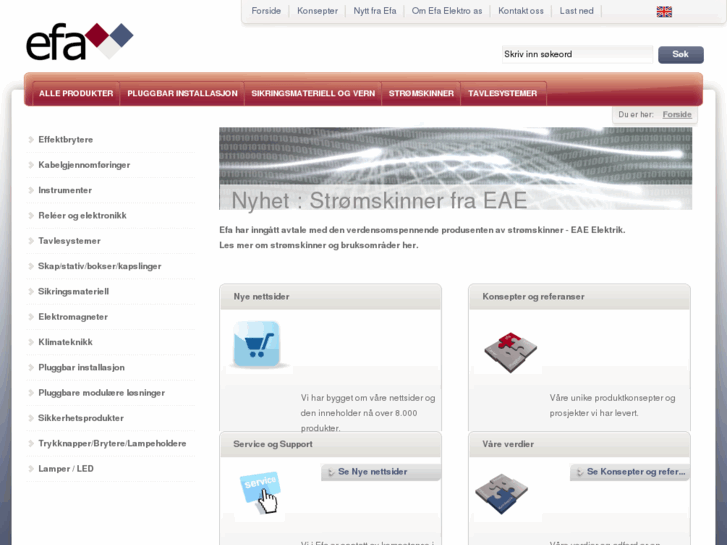The image size is (727, 545).
Task: Click Konsepter og referanser panel header
Action: point(579,297)
